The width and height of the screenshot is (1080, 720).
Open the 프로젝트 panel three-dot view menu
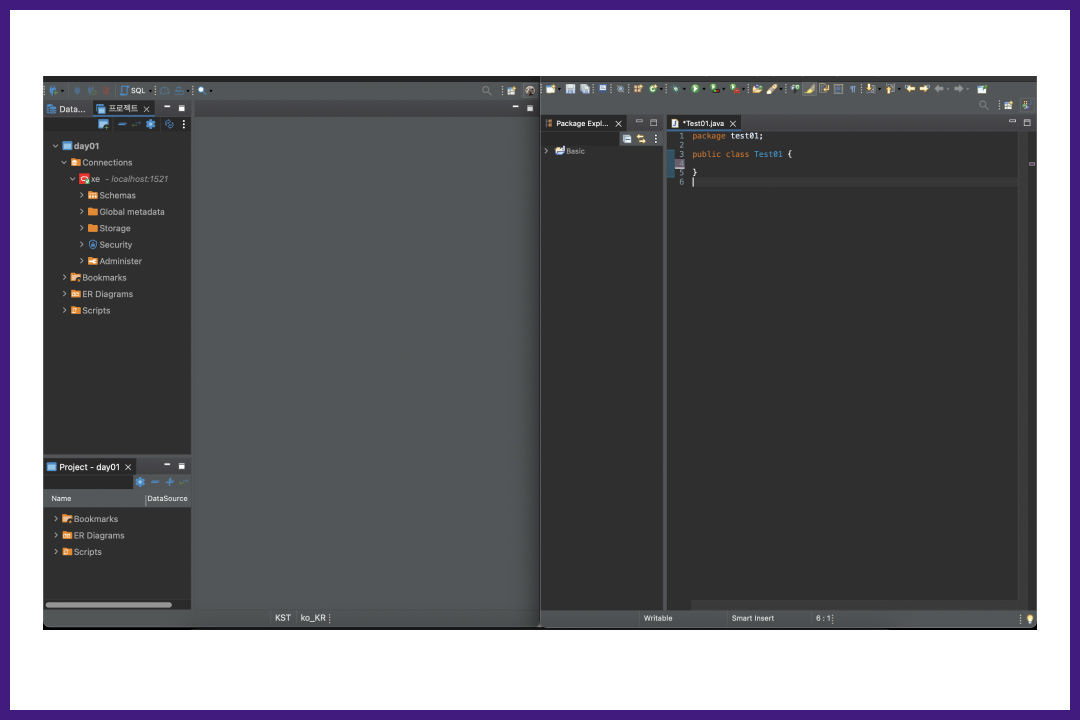tap(184, 124)
